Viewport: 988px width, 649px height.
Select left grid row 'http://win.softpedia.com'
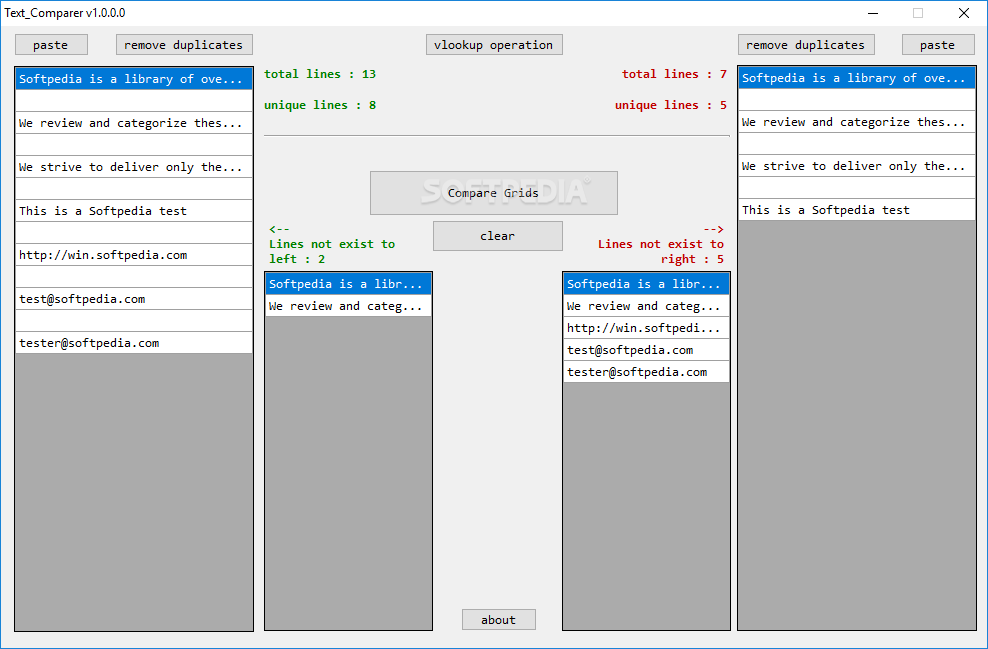134,255
